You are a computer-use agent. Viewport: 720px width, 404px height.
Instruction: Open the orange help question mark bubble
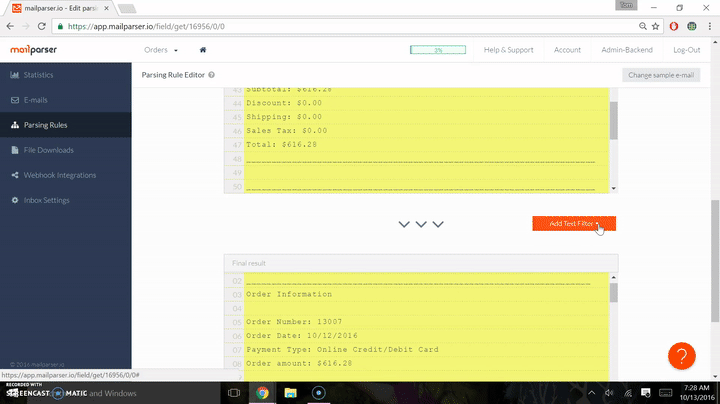coord(681,355)
